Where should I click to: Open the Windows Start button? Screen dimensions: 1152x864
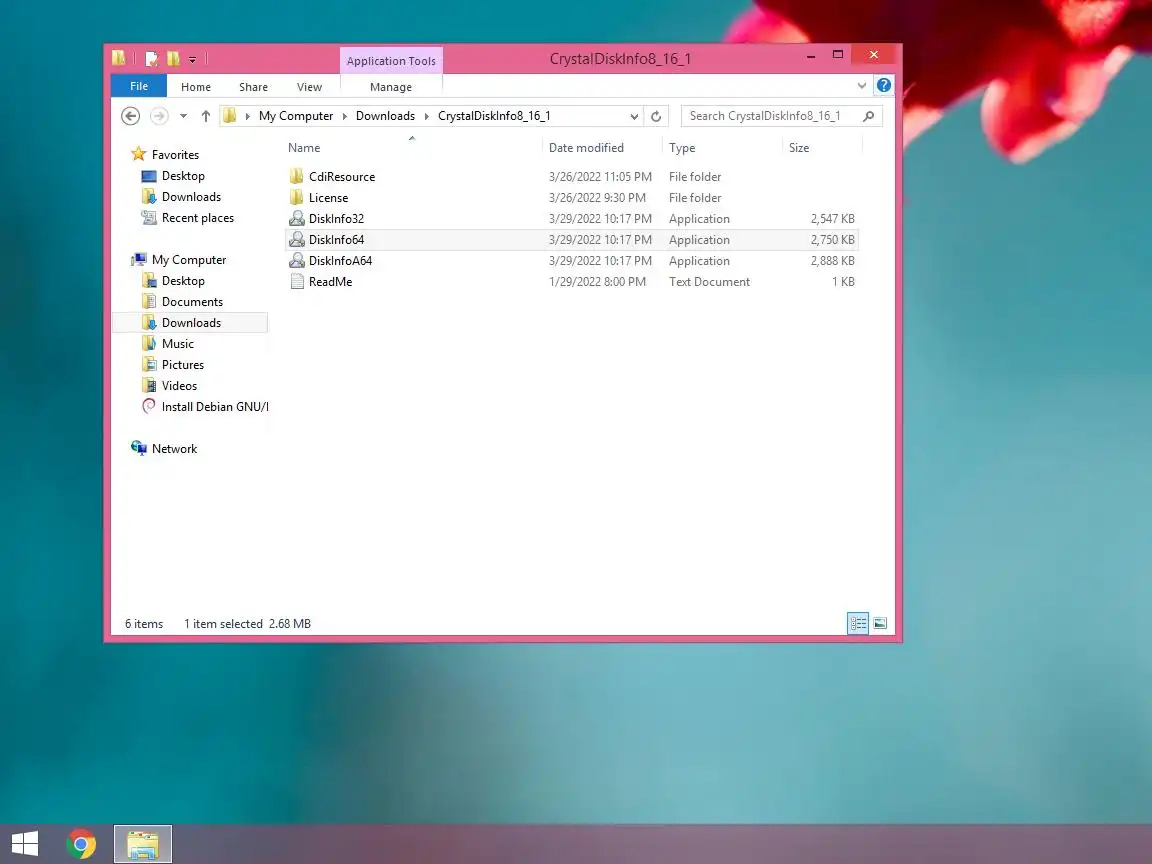[25, 844]
